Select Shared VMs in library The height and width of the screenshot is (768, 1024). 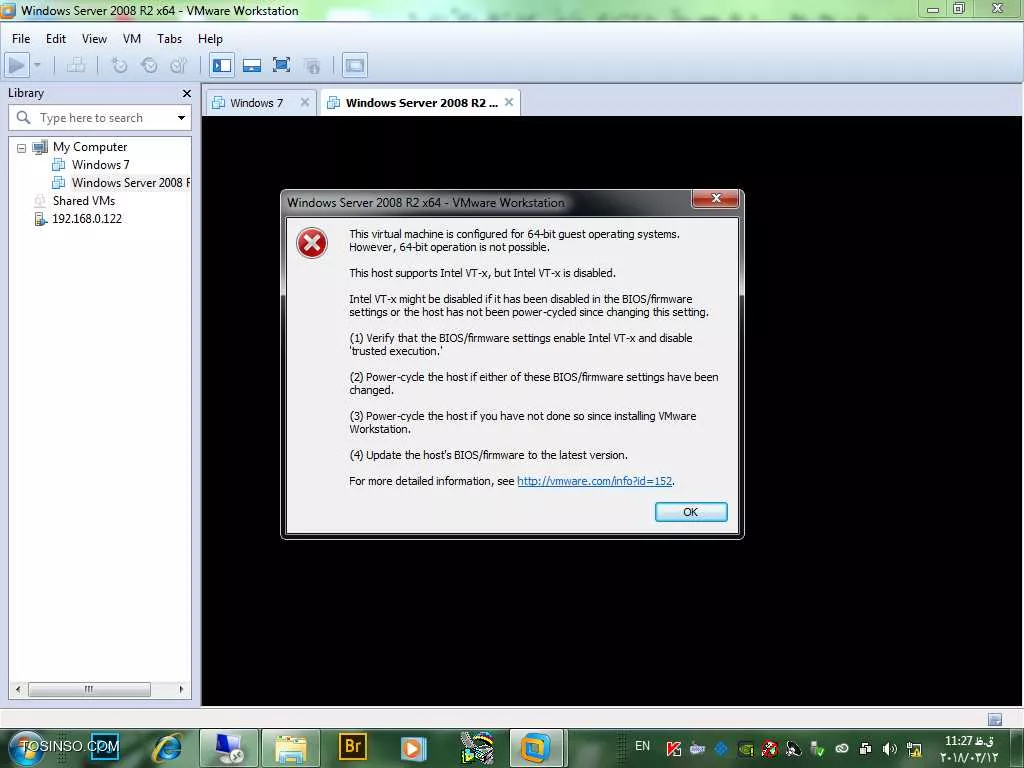pos(84,200)
